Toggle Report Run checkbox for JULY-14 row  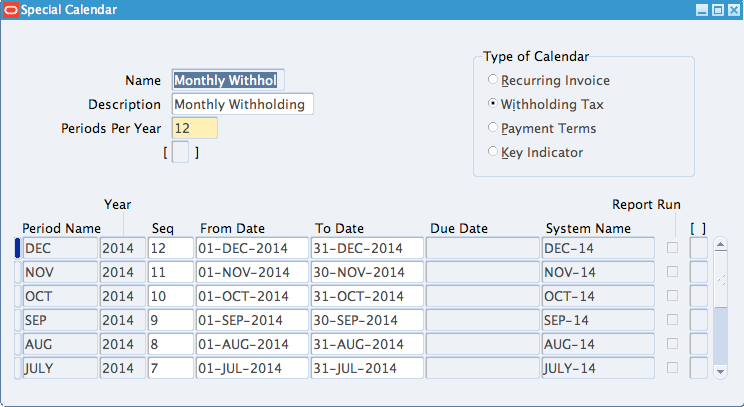tap(672, 367)
